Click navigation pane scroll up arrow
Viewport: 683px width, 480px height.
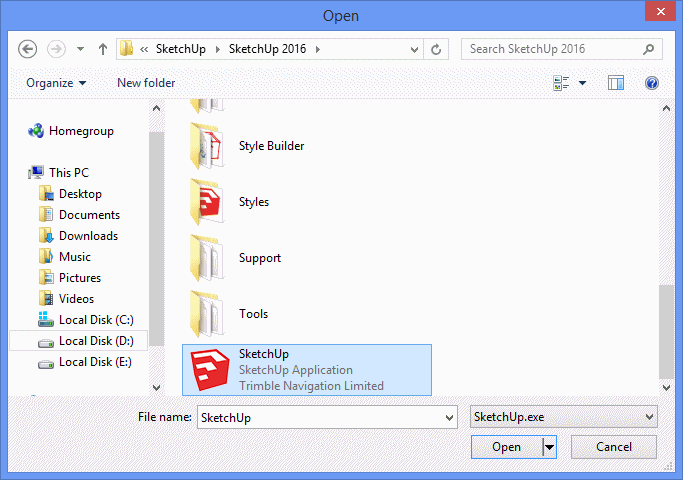156,108
